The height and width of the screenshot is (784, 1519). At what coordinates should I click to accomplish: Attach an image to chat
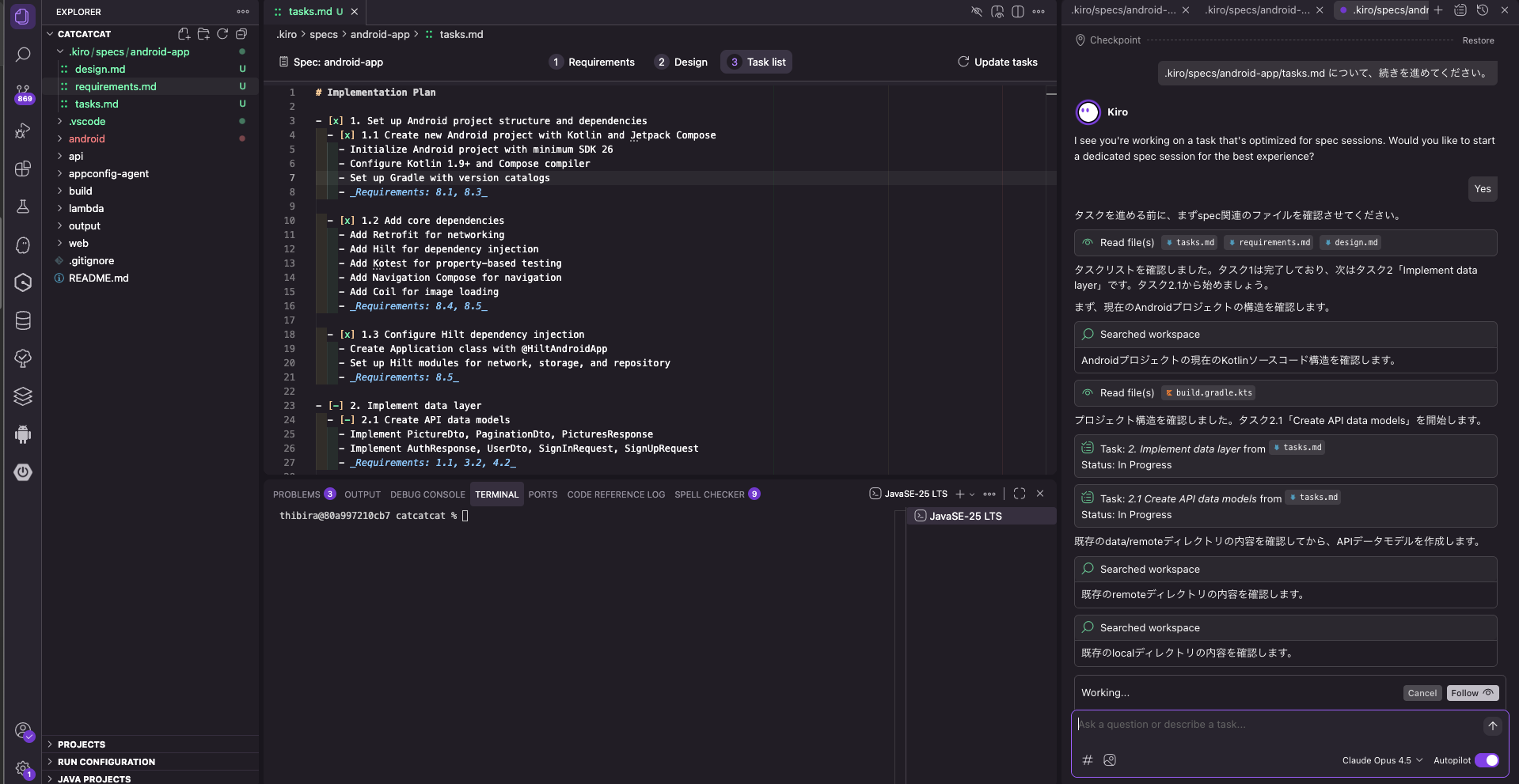[x=1110, y=760]
